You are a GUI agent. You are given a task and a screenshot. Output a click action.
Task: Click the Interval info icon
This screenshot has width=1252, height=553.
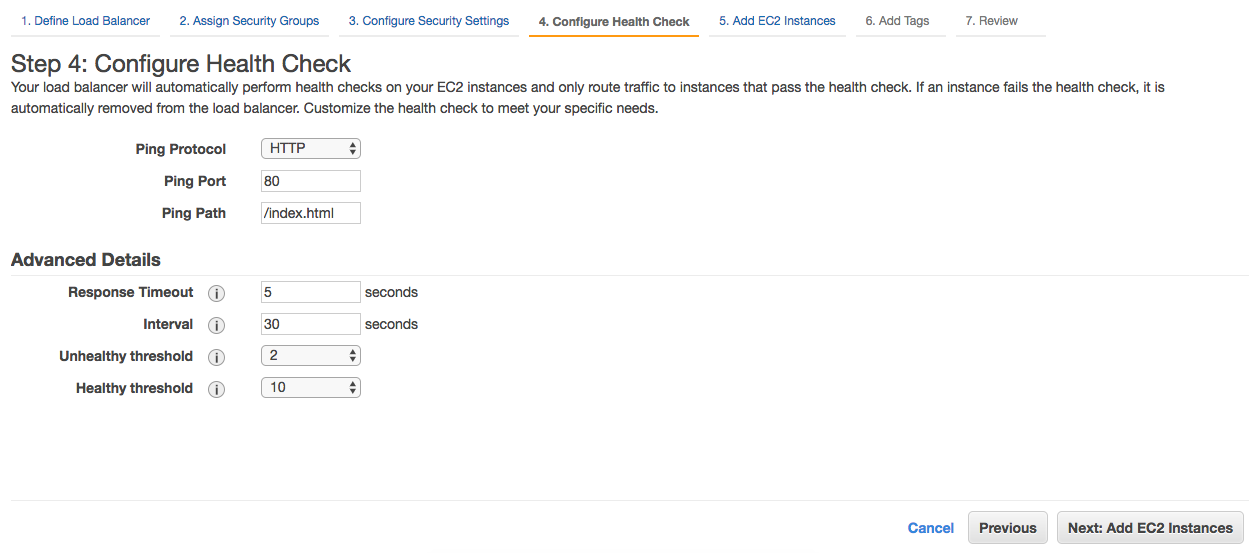216,325
